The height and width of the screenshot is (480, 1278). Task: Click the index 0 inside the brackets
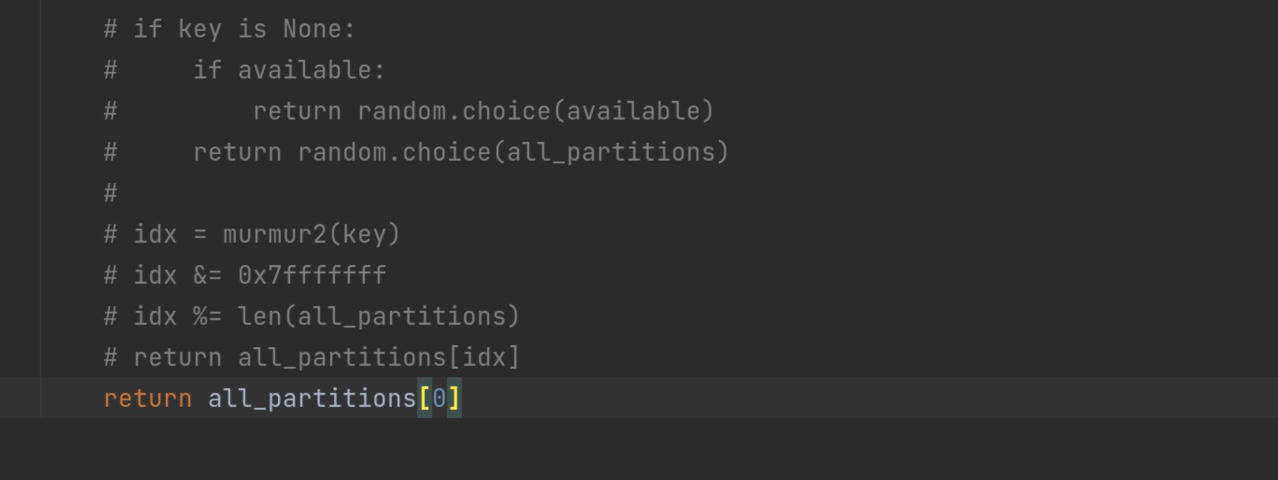tap(439, 398)
